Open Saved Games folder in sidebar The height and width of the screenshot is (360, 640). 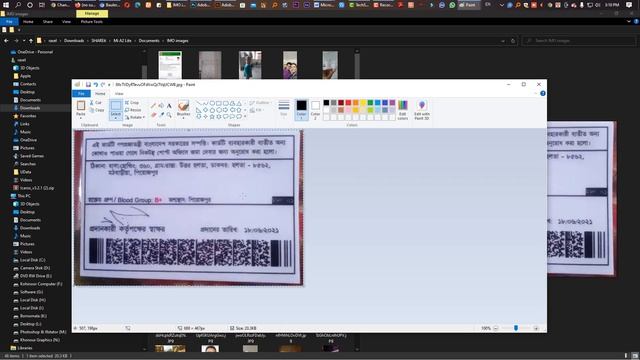pyautogui.click(x=32, y=156)
